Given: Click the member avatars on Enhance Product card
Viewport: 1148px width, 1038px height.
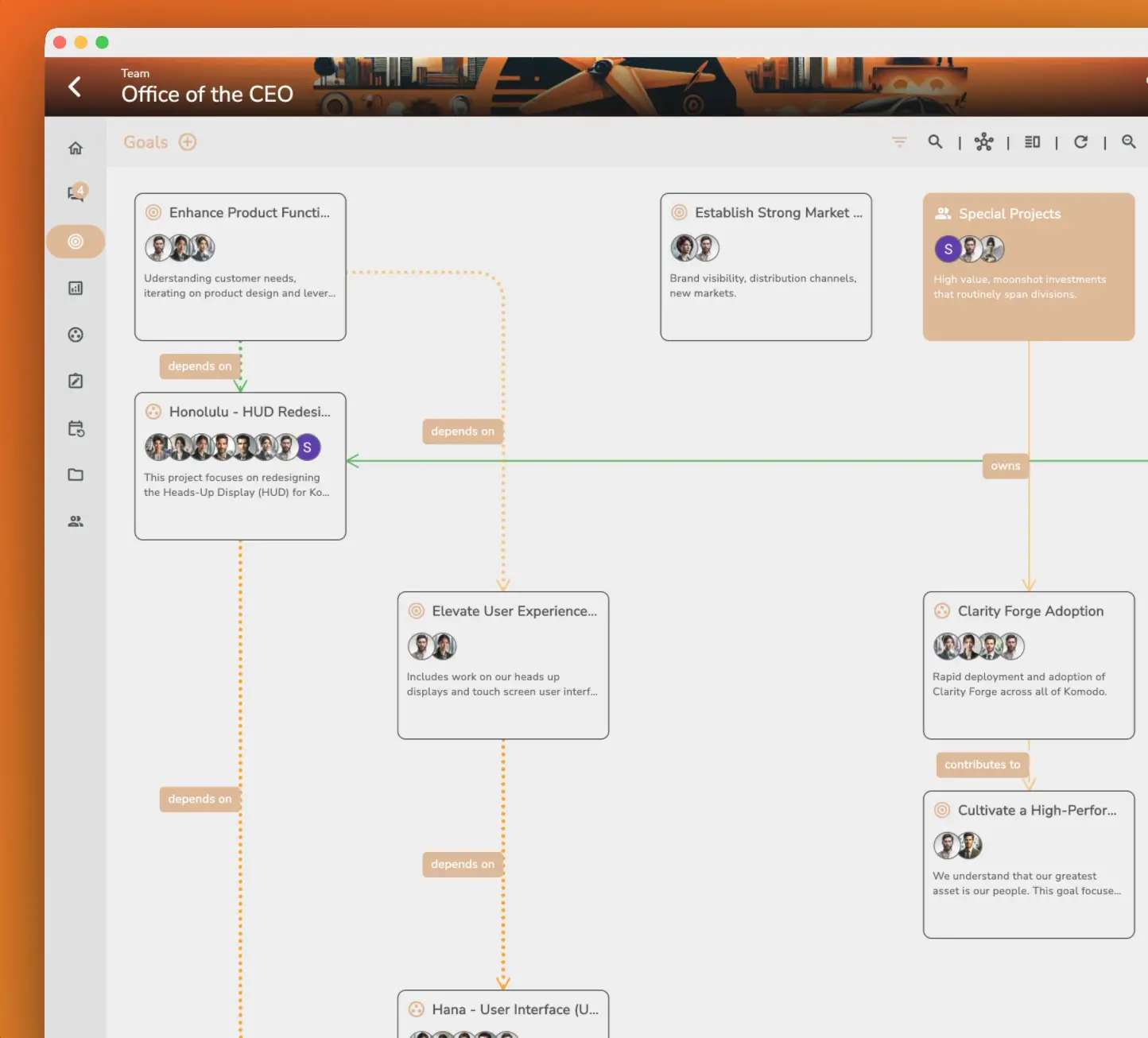Looking at the screenshot, I should point(180,248).
